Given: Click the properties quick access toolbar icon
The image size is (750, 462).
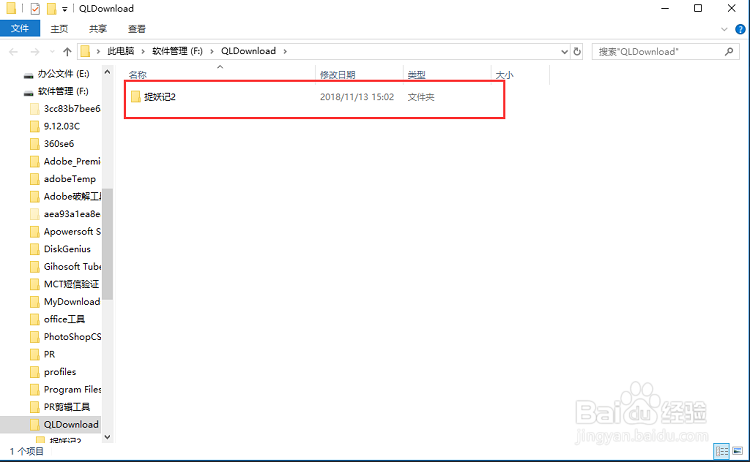Looking at the screenshot, I should point(35,9).
